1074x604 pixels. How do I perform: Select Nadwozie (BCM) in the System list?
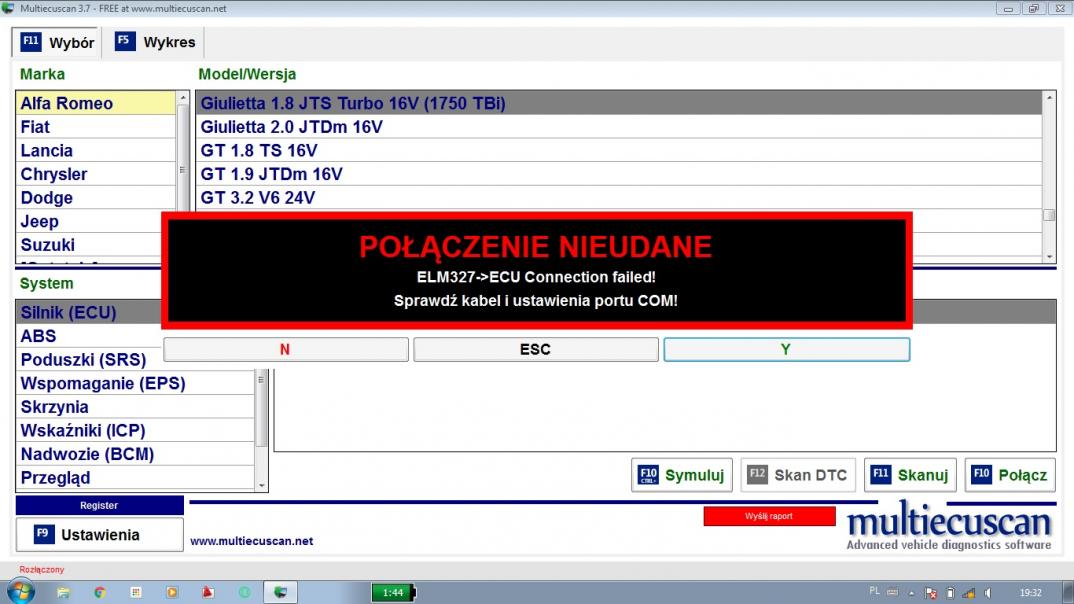[135, 454]
